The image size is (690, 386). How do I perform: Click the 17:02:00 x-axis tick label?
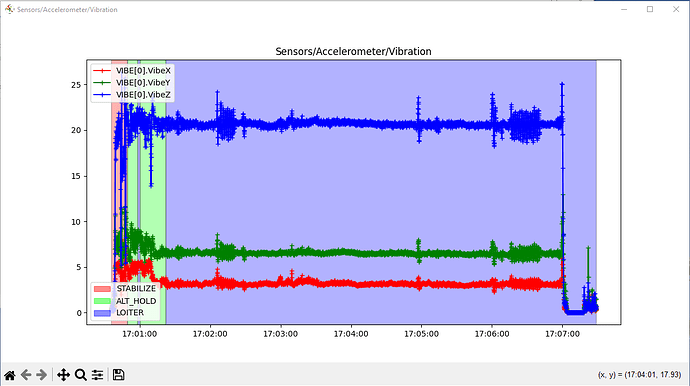210,334
